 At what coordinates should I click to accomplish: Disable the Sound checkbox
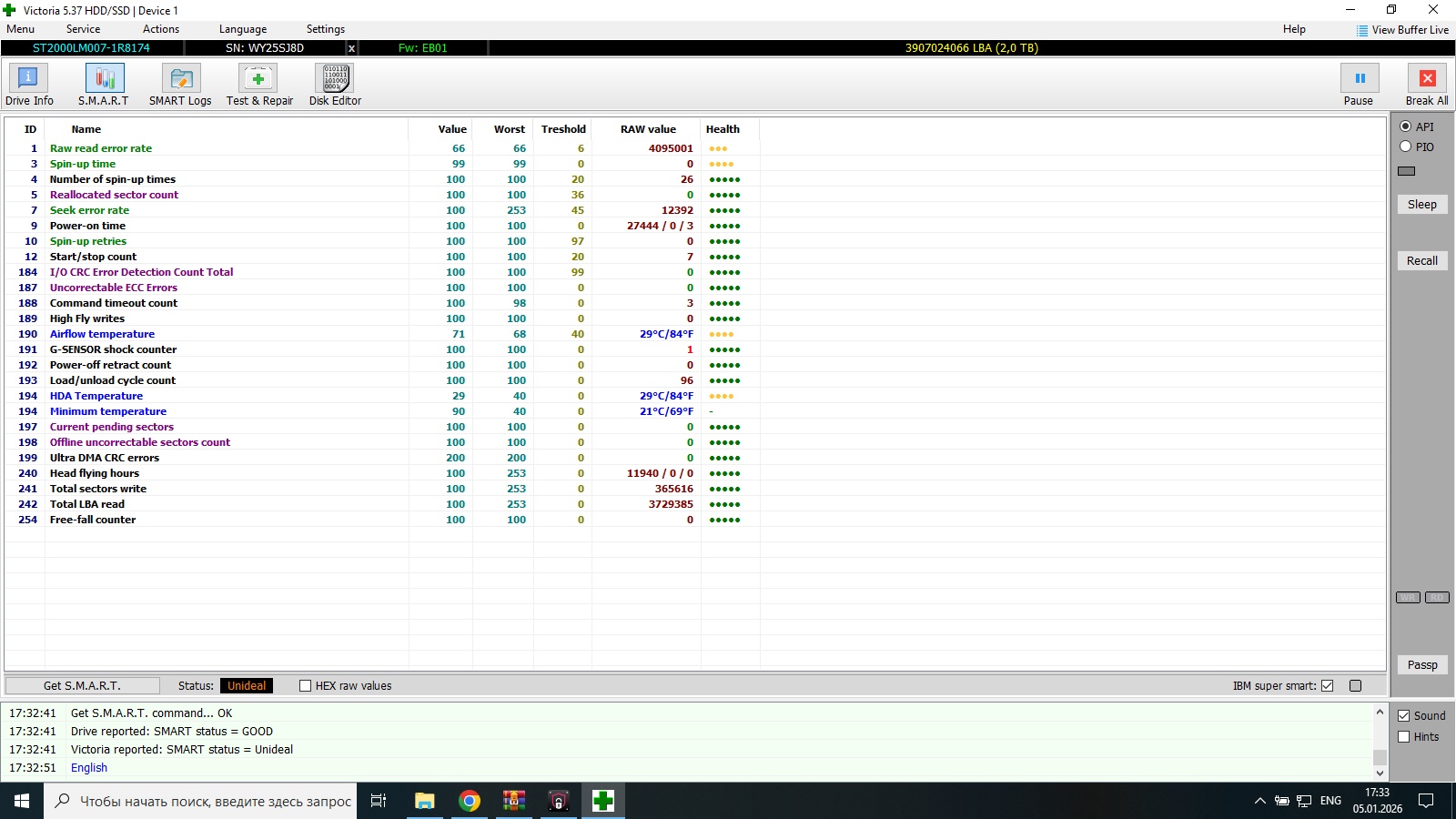click(x=1404, y=716)
